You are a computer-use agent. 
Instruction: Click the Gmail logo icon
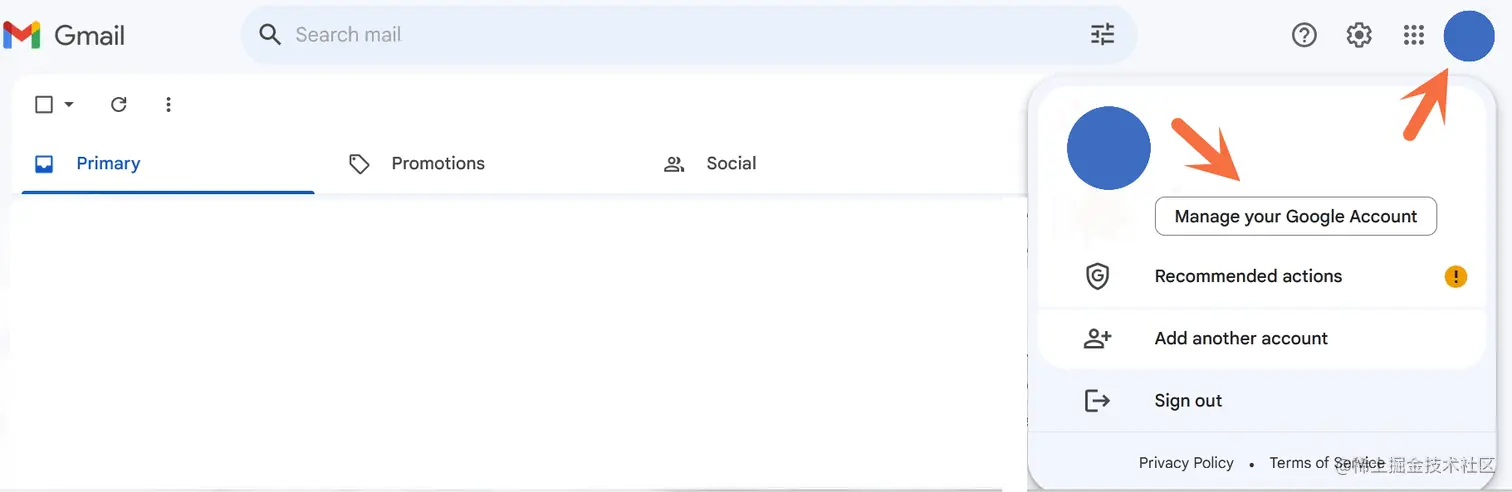[x=22, y=35]
